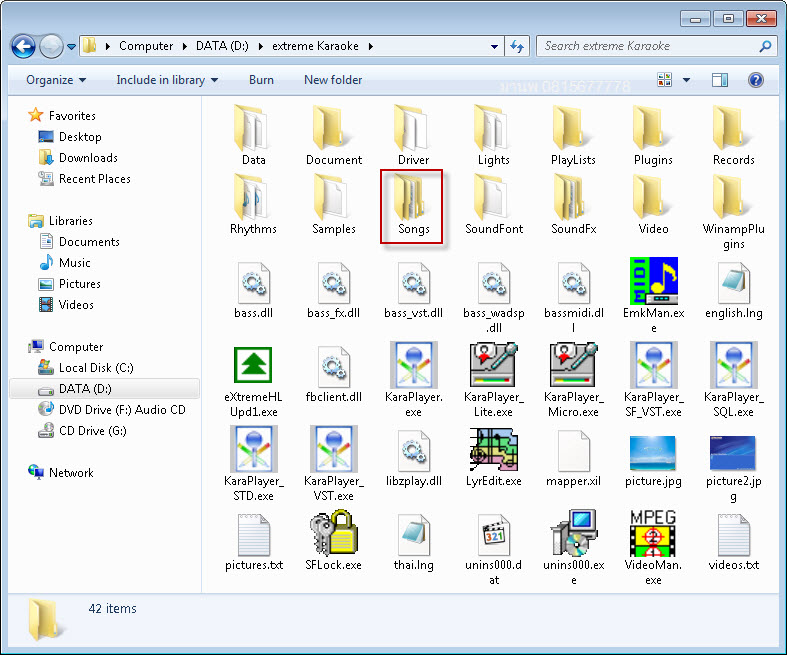Change the view with the views icon
This screenshot has width=787, height=655.
coord(665,79)
